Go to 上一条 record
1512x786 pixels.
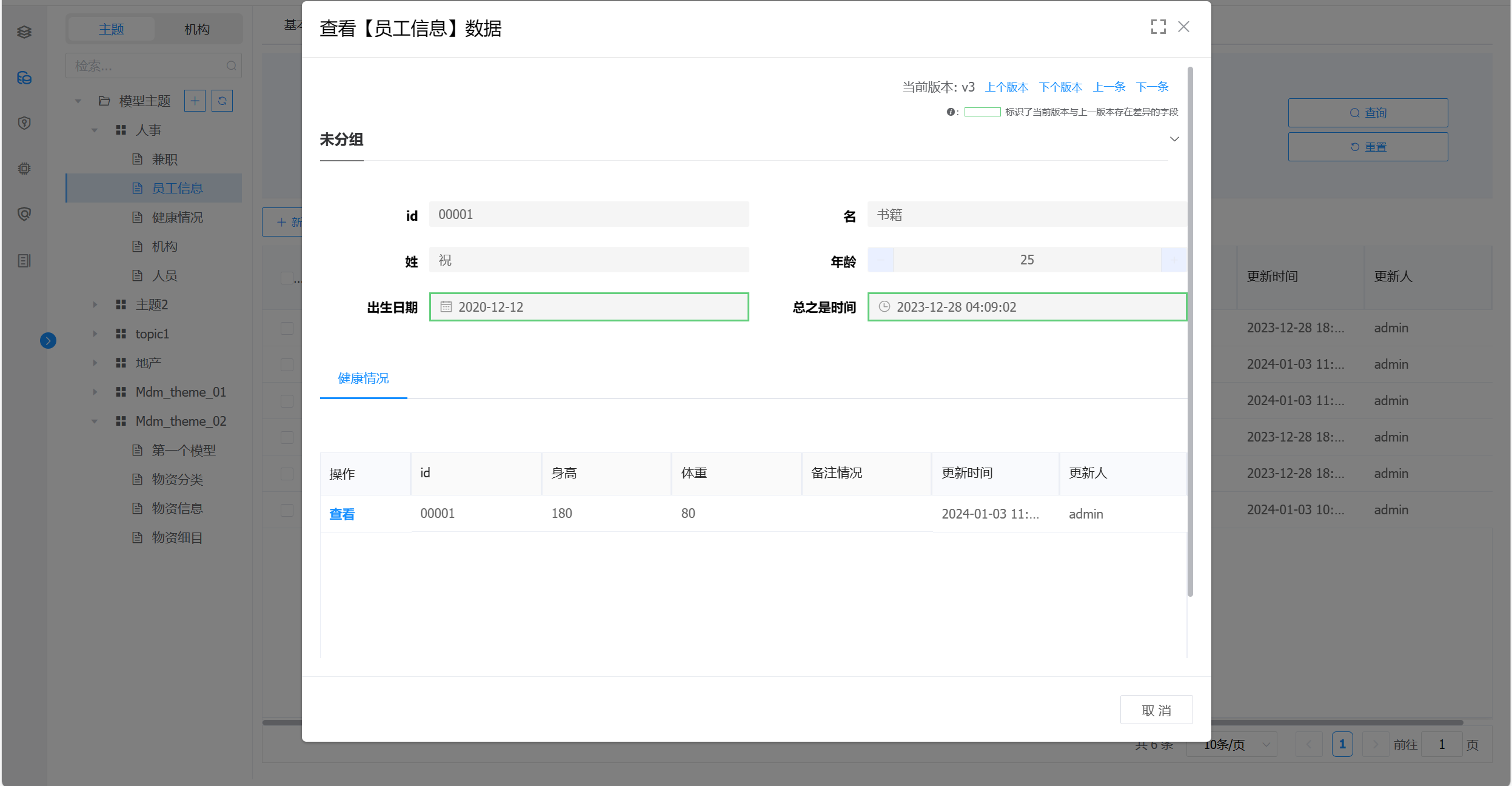pos(1109,87)
